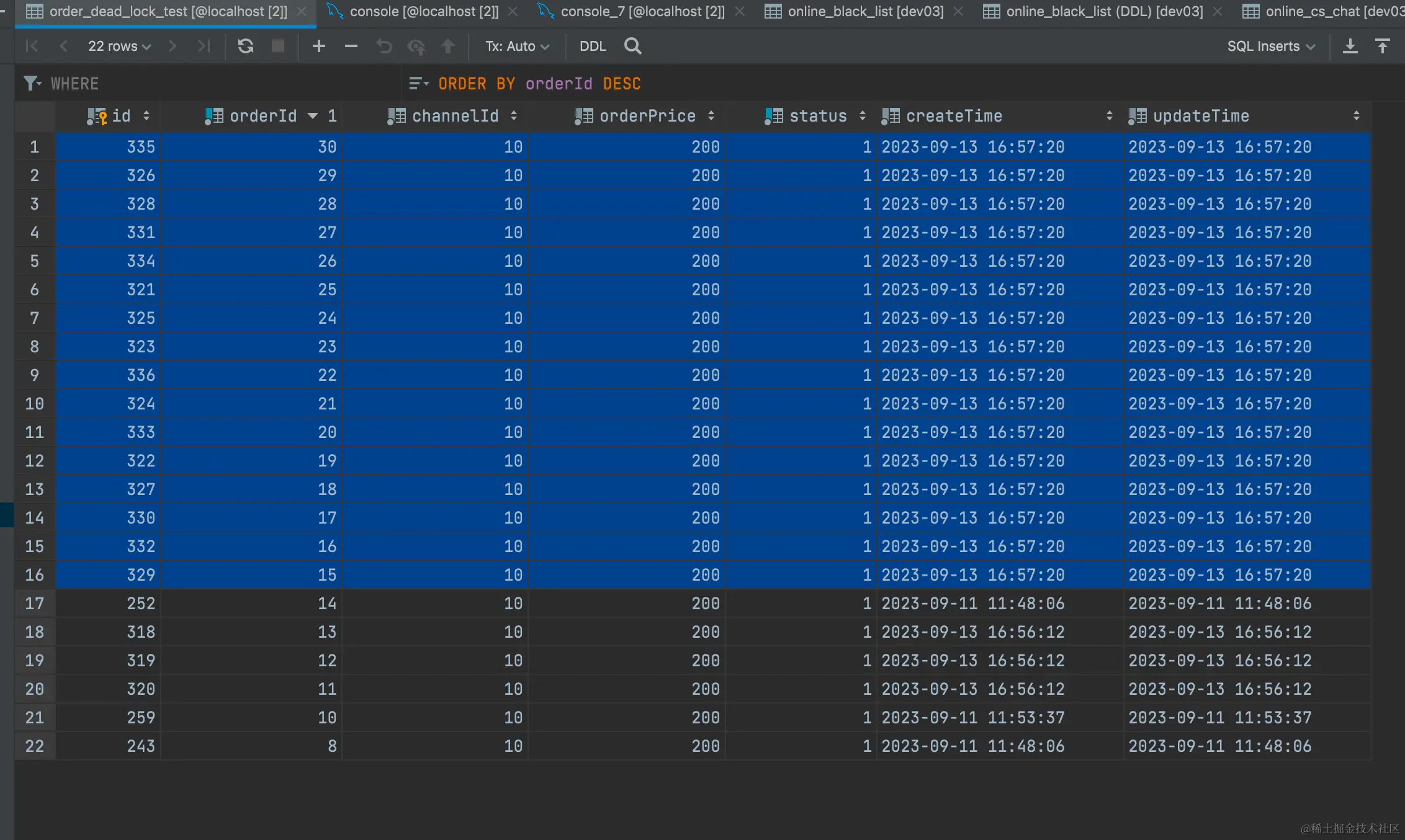Click id cell 335
Screen dimensions: 1405x840
[109, 147]
